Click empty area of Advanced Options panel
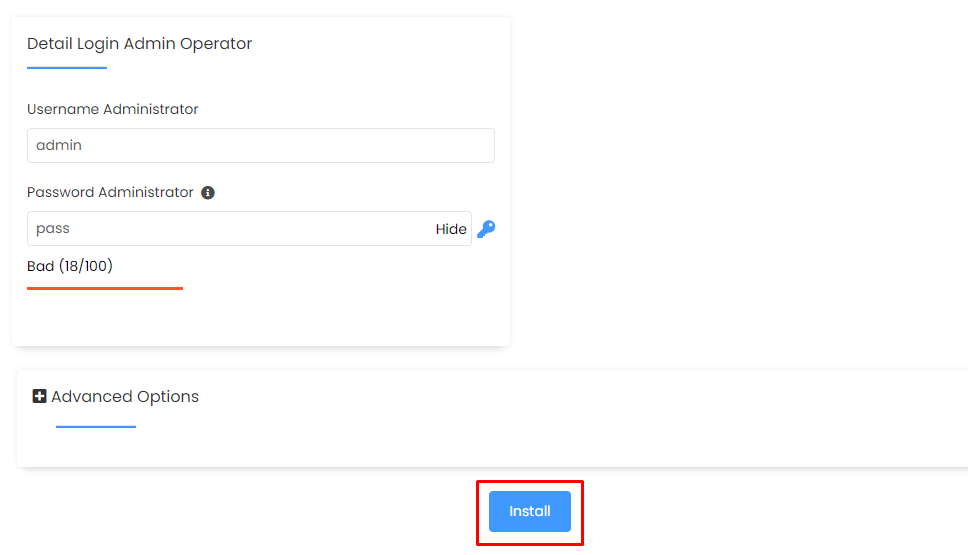968x555 pixels. pos(556,420)
